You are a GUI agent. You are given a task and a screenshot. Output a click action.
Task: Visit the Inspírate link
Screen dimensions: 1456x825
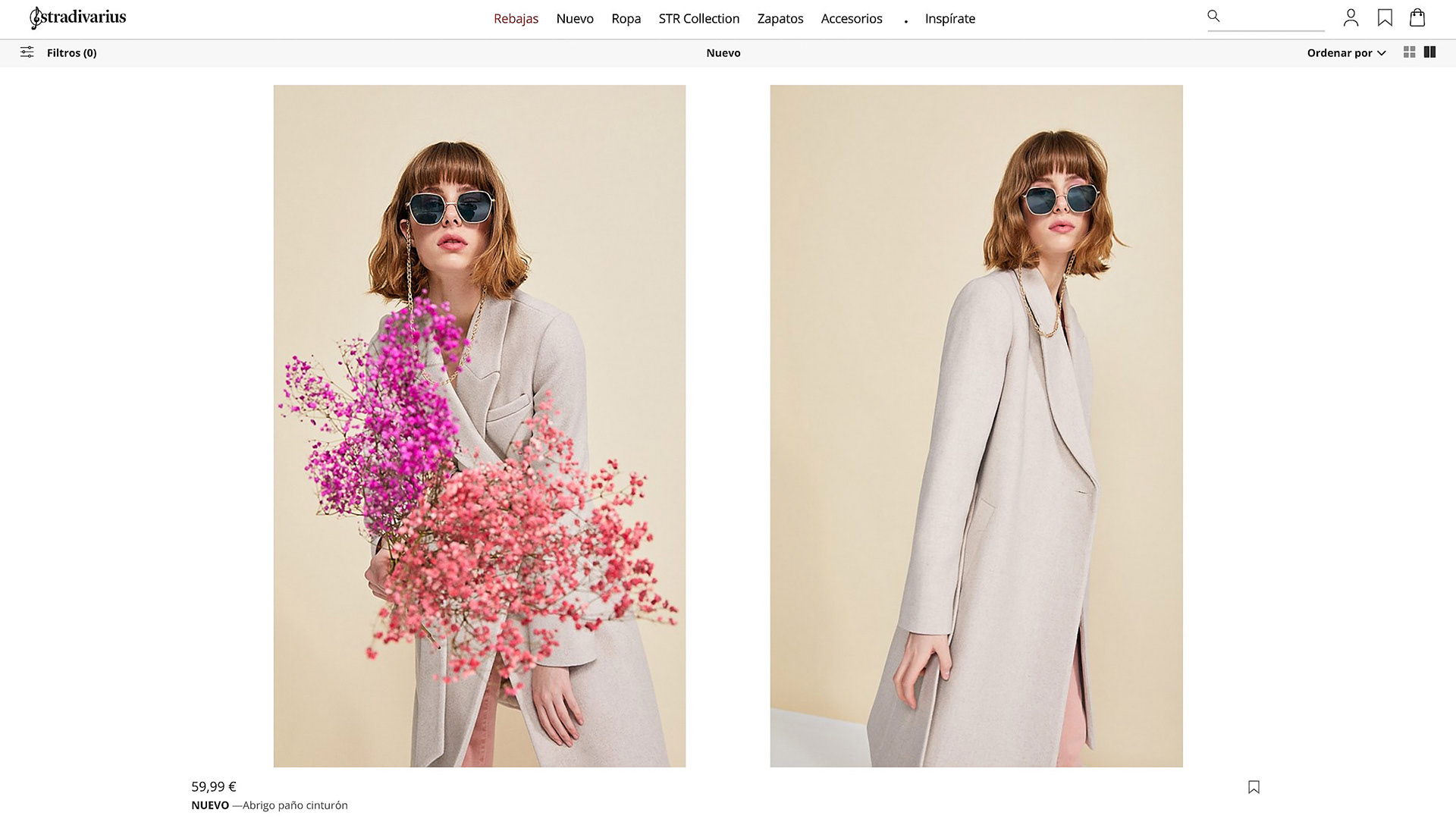(x=949, y=19)
